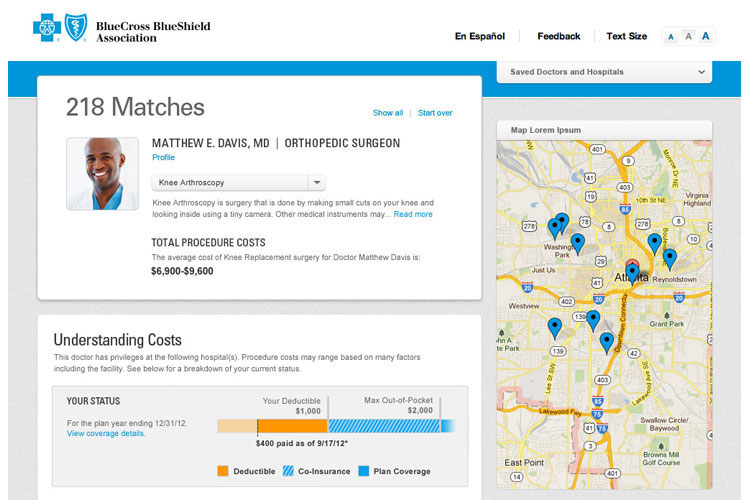The height and width of the screenshot is (500, 750).
Task: Click Max Out-of-Pocket $2,000 label
Action: 398,405
